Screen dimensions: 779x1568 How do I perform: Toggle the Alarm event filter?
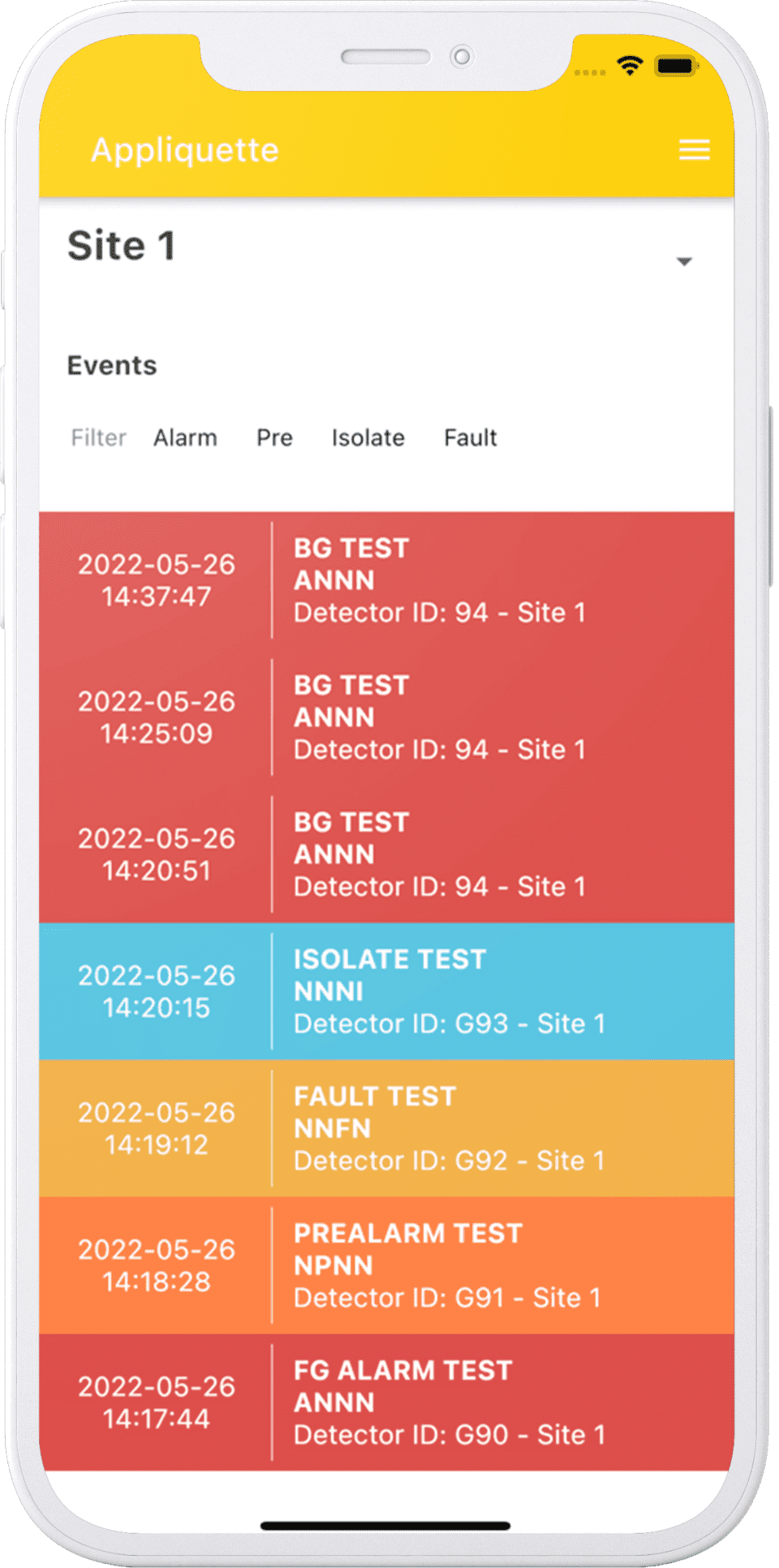(185, 437)
